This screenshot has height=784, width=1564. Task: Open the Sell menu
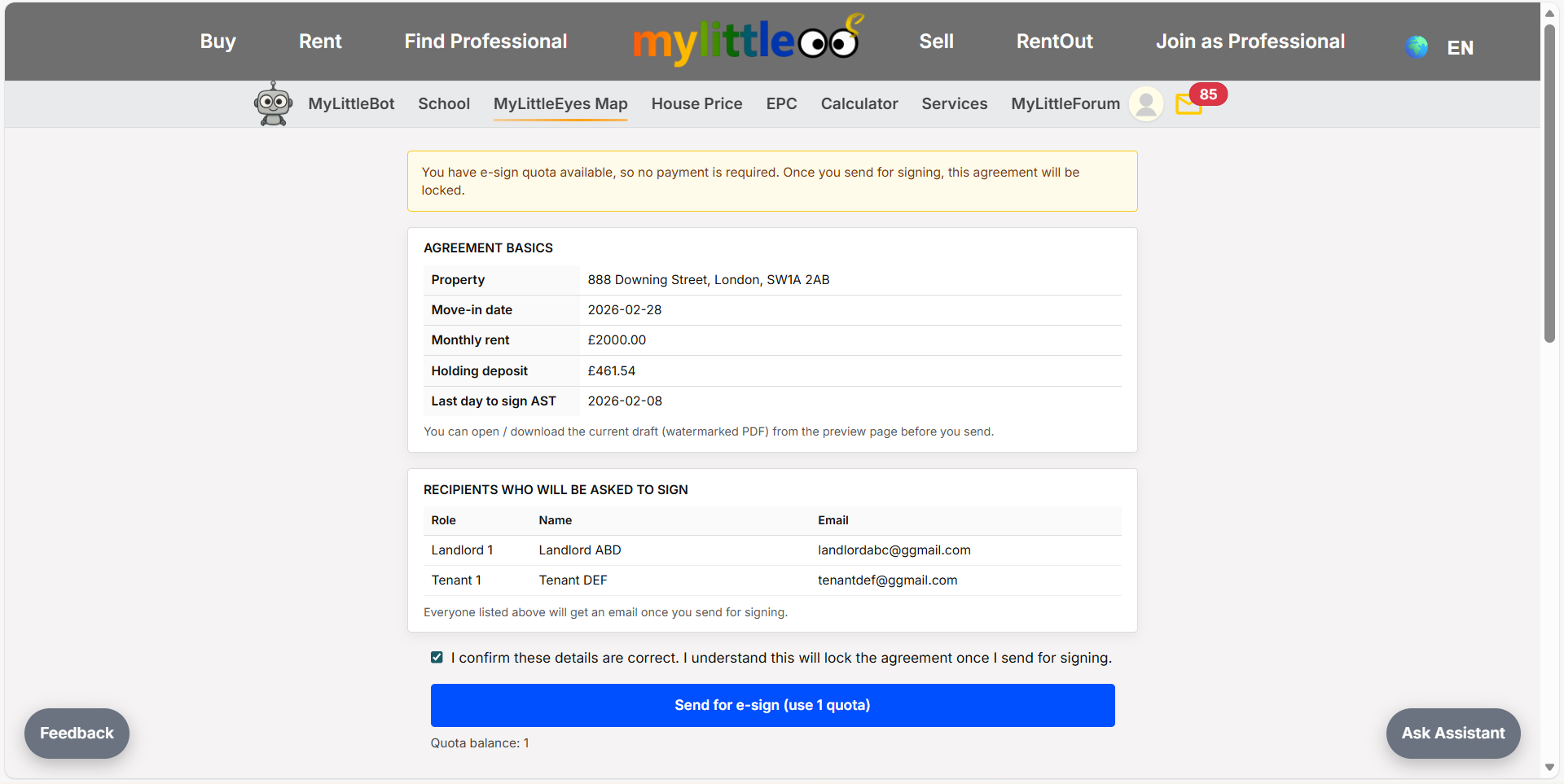coord(935,41)
